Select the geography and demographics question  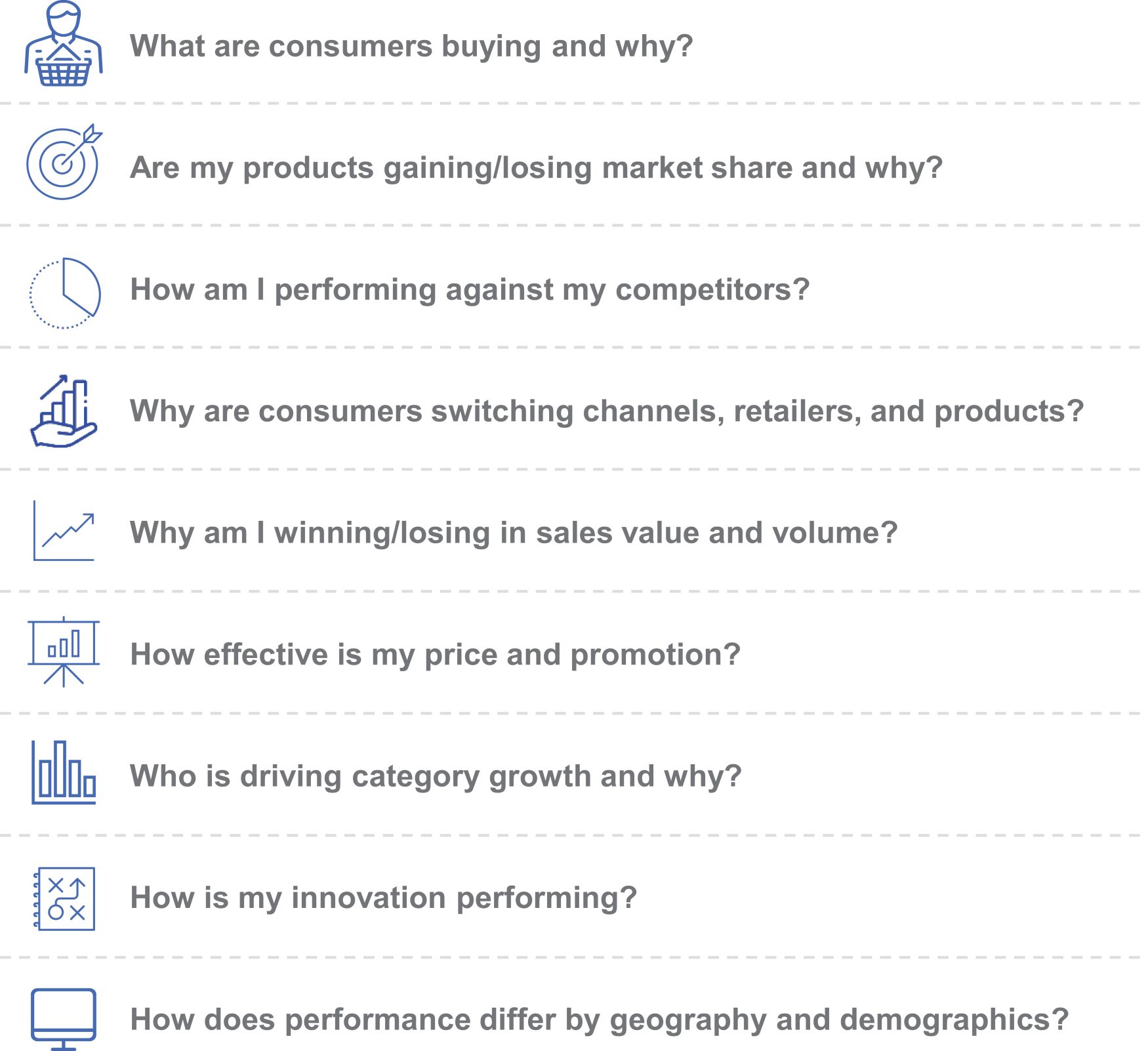(600, 1020)
